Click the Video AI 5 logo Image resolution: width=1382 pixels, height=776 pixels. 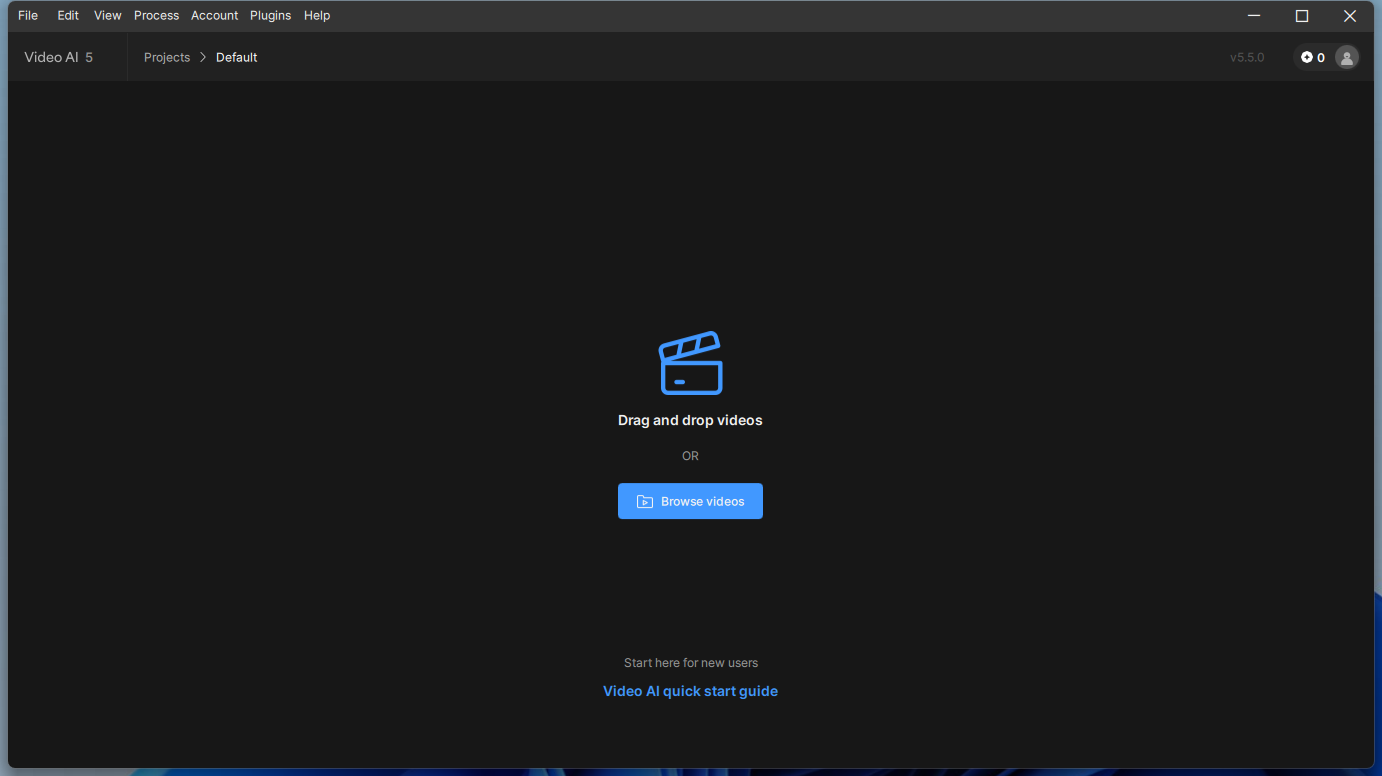pos(59,57)
